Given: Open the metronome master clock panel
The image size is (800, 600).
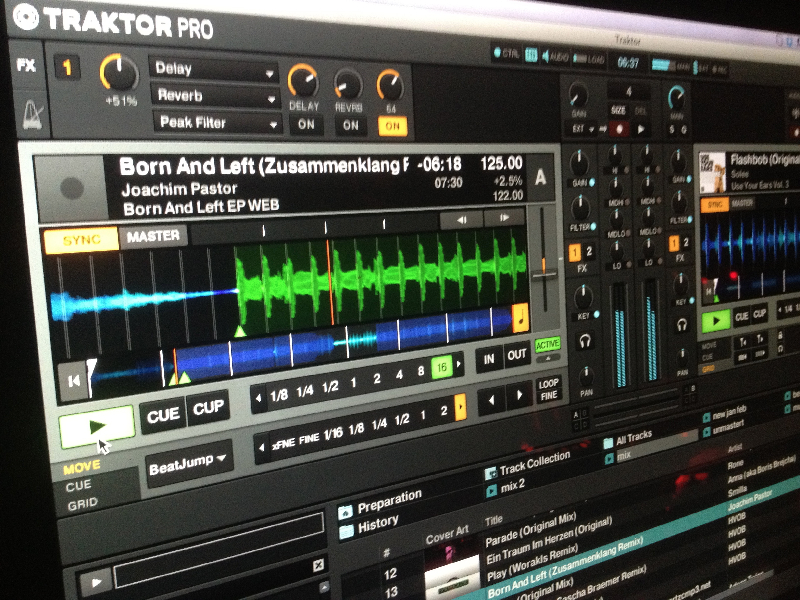Looking at the screenshot, I should [x=32, y=114].
